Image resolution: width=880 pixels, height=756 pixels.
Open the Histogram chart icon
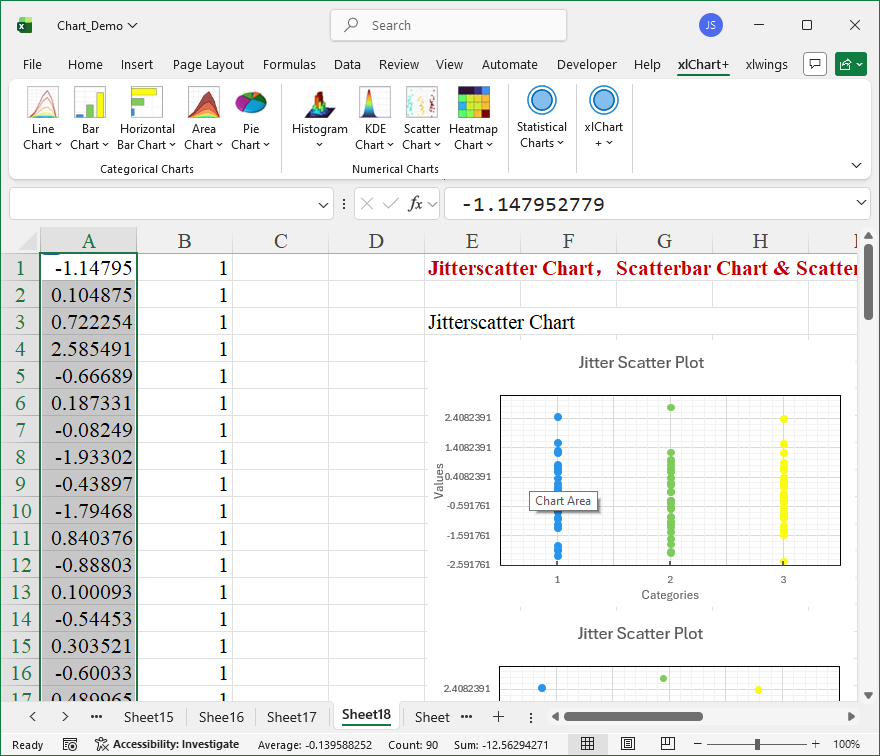click(x=319, y=103)
